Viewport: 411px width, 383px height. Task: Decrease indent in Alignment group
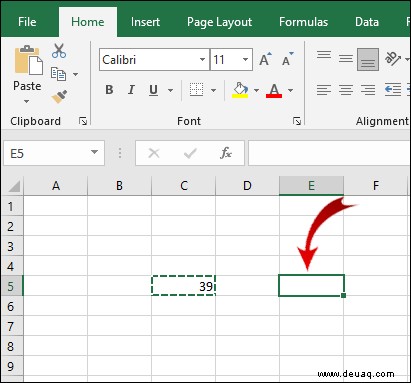(393, 90)
